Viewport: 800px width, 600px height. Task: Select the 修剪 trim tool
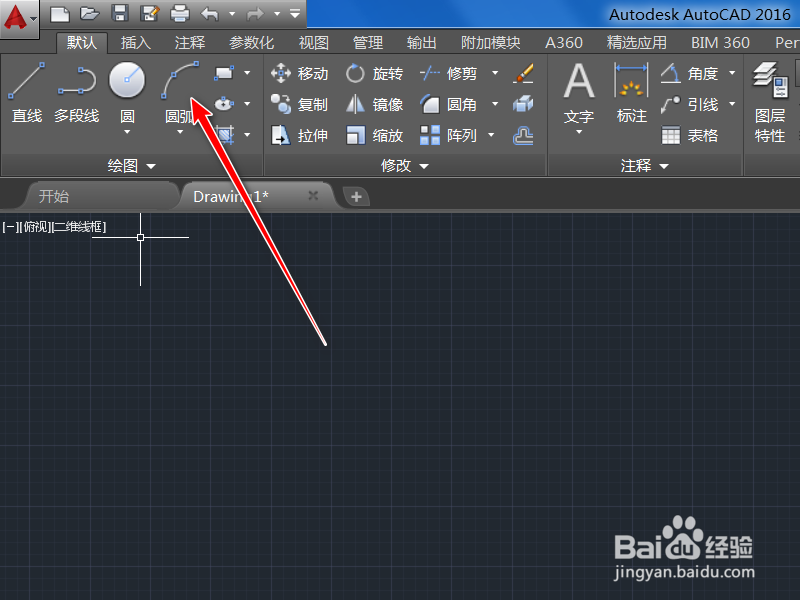pyautogui.click(x=448, y=73)
